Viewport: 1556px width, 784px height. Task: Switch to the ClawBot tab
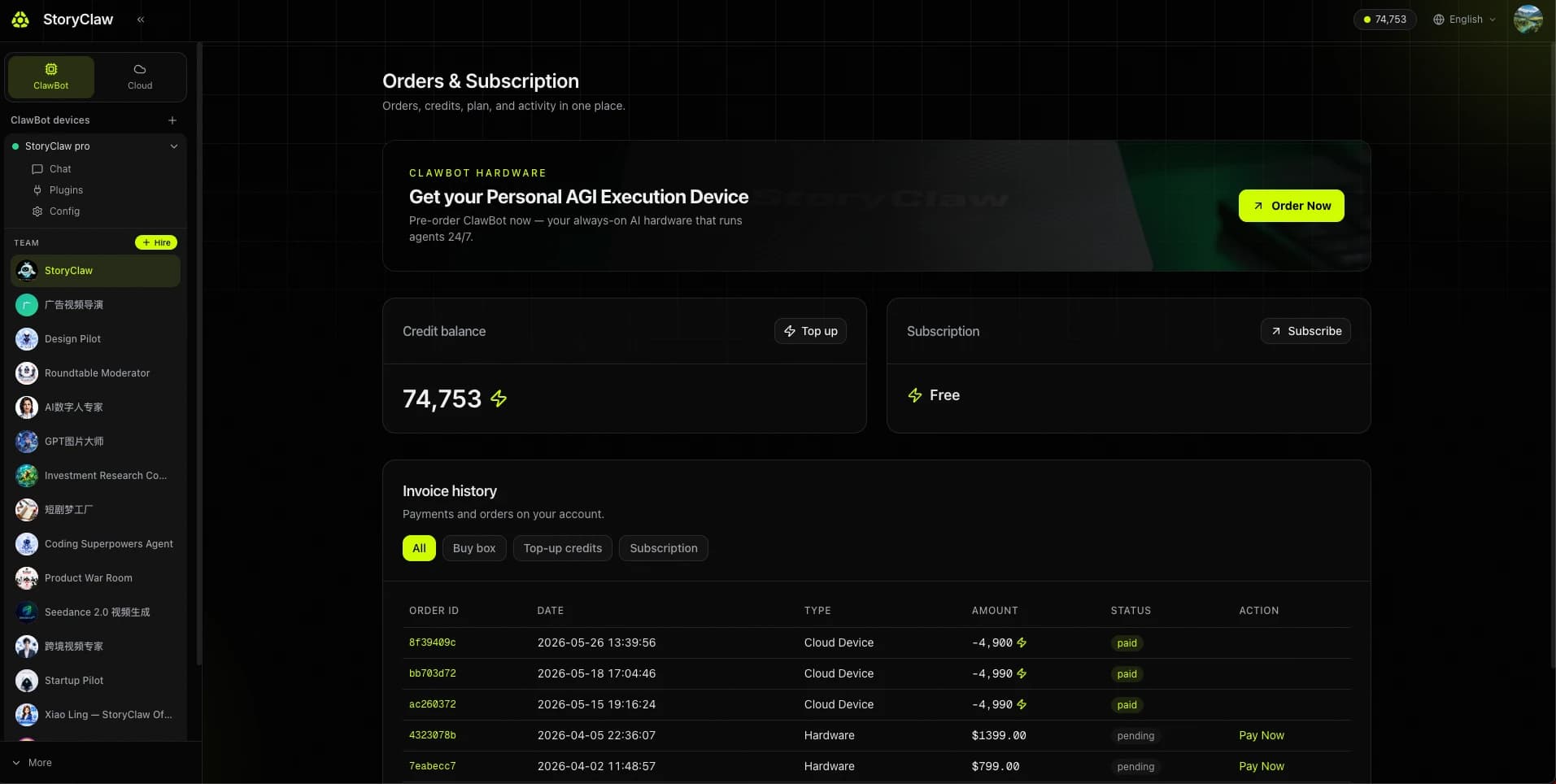tap(51, 77)
